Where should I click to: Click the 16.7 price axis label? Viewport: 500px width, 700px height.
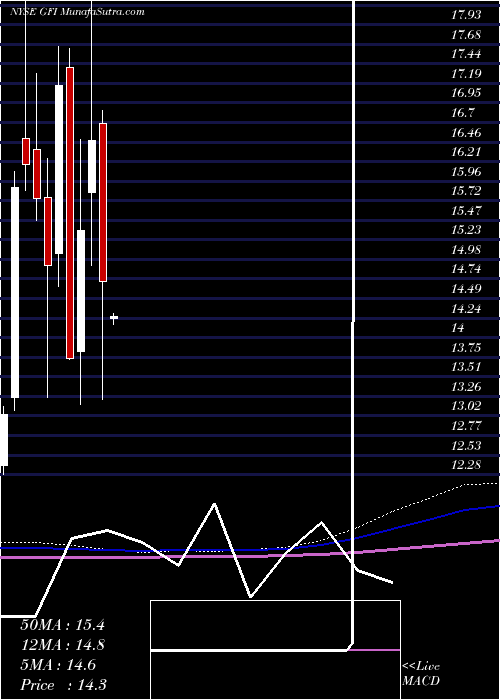(x=463, y=112)
